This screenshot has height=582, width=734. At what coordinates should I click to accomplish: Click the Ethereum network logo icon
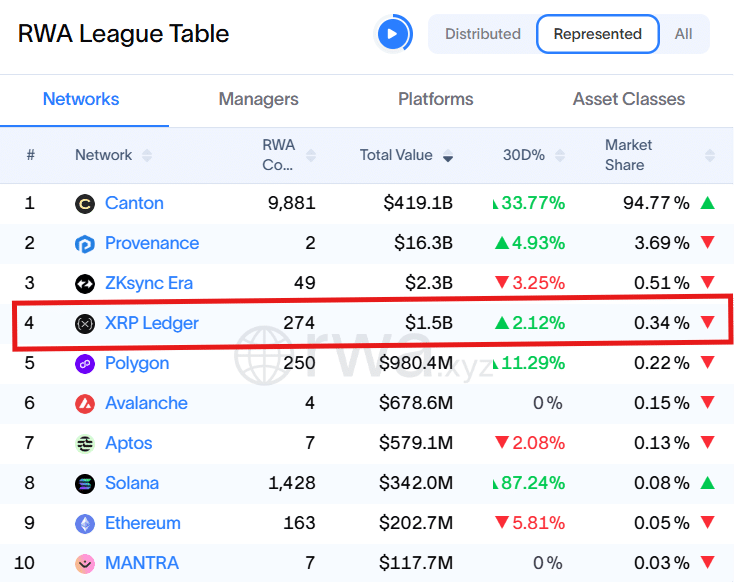[x=85, y=524]
